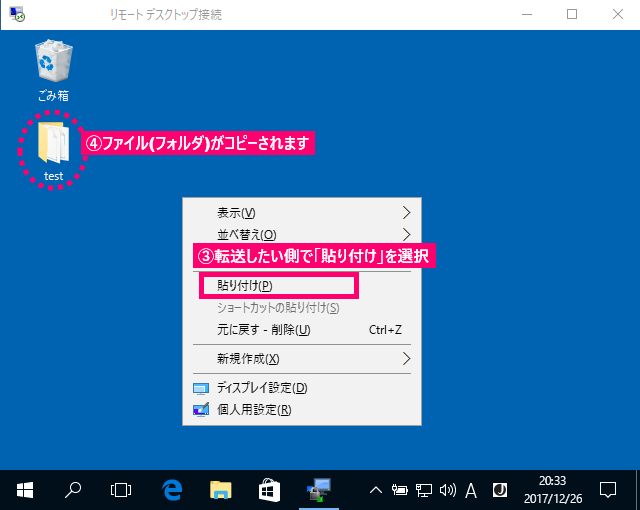Image resolution: width=640 pixels, height=510 pixels.
Task: Click the IME pad tray icon
Action: coord(500,490)
